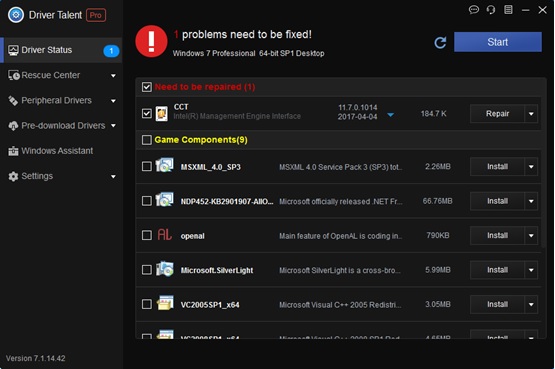
Task: Click the driver list vertical scrollbar
Action: [544, 163]
